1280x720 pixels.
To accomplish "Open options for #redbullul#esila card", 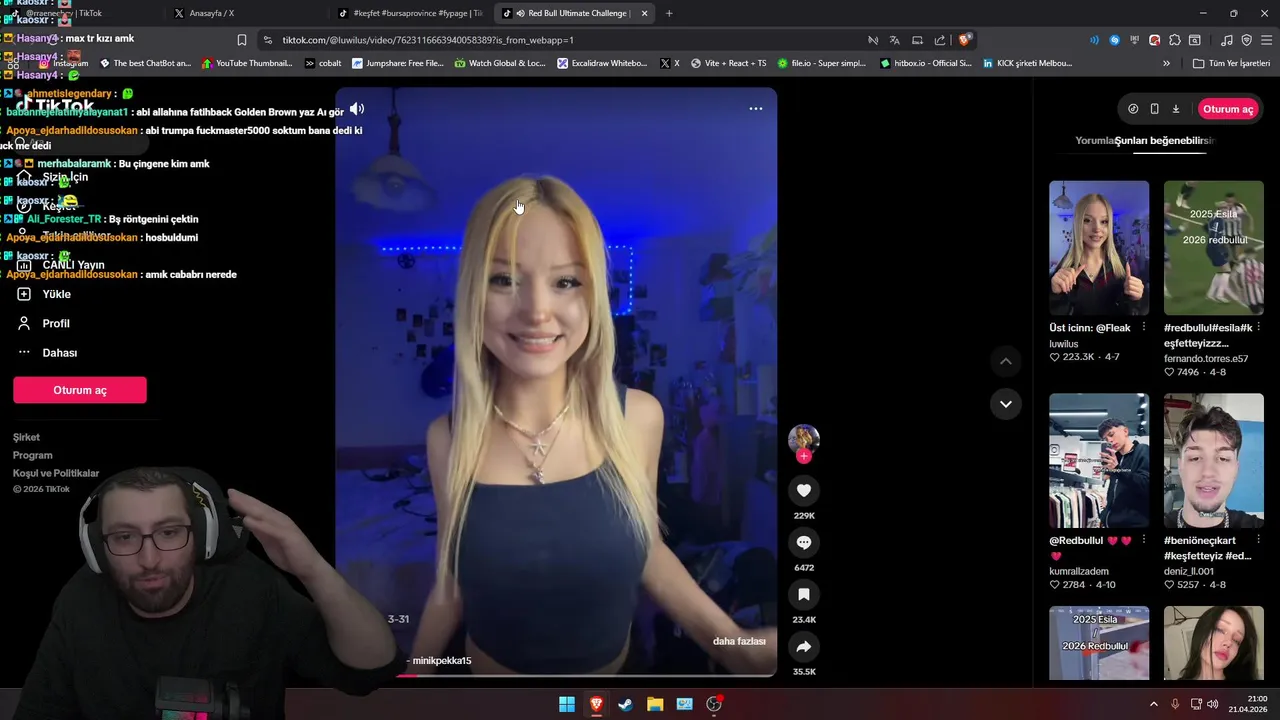I will point(1258,328).
